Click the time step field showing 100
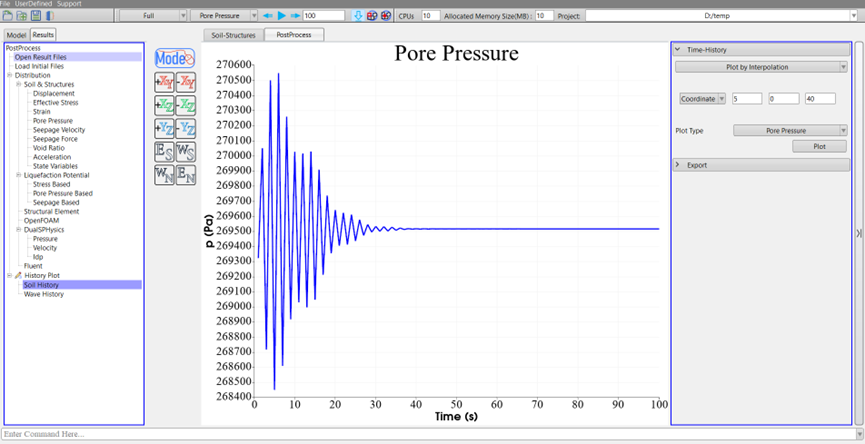 tap(324, 16)
